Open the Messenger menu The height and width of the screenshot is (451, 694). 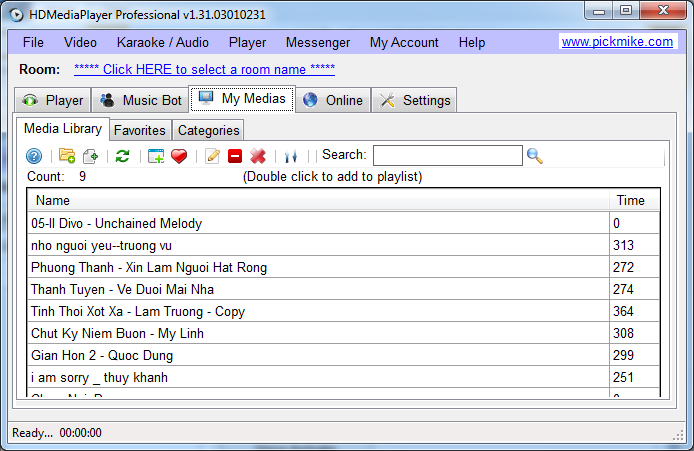click(318, 42)
